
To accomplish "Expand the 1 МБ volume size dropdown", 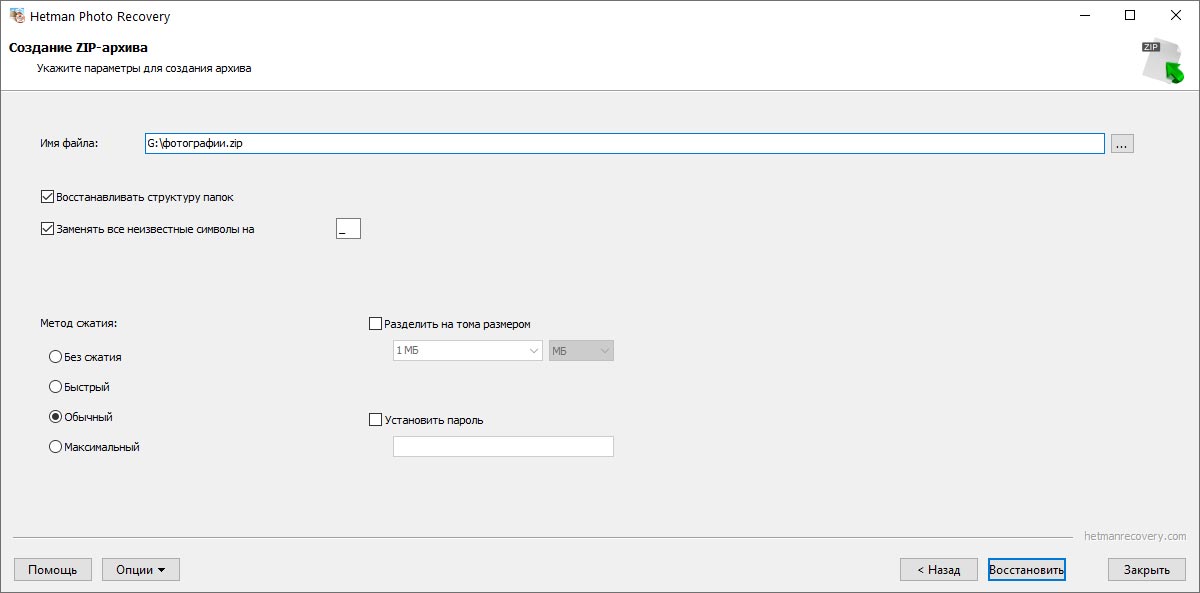I will coord(468,351).
